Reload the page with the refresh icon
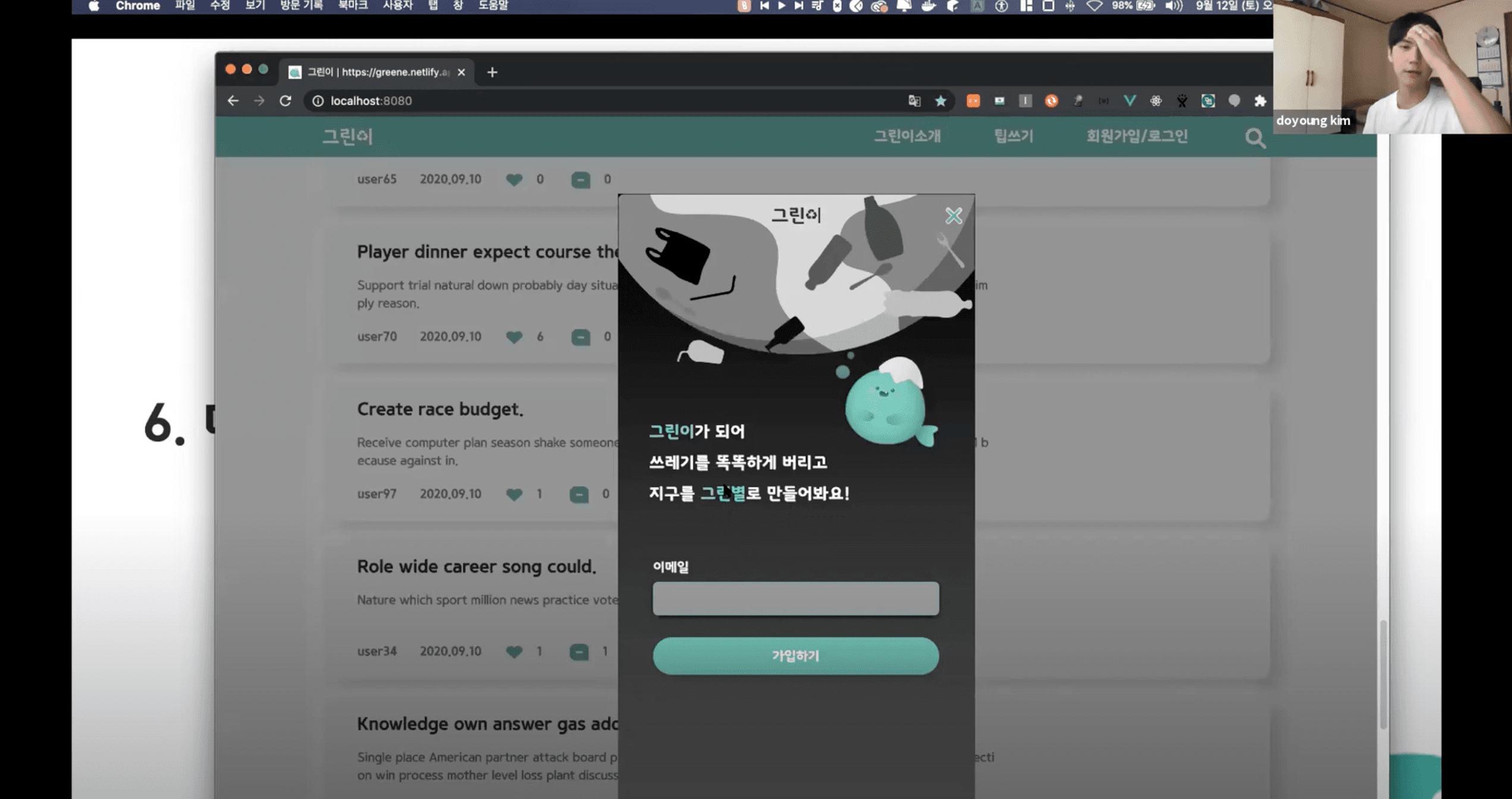The image size is (1512, 799). [x=286, y=101]
